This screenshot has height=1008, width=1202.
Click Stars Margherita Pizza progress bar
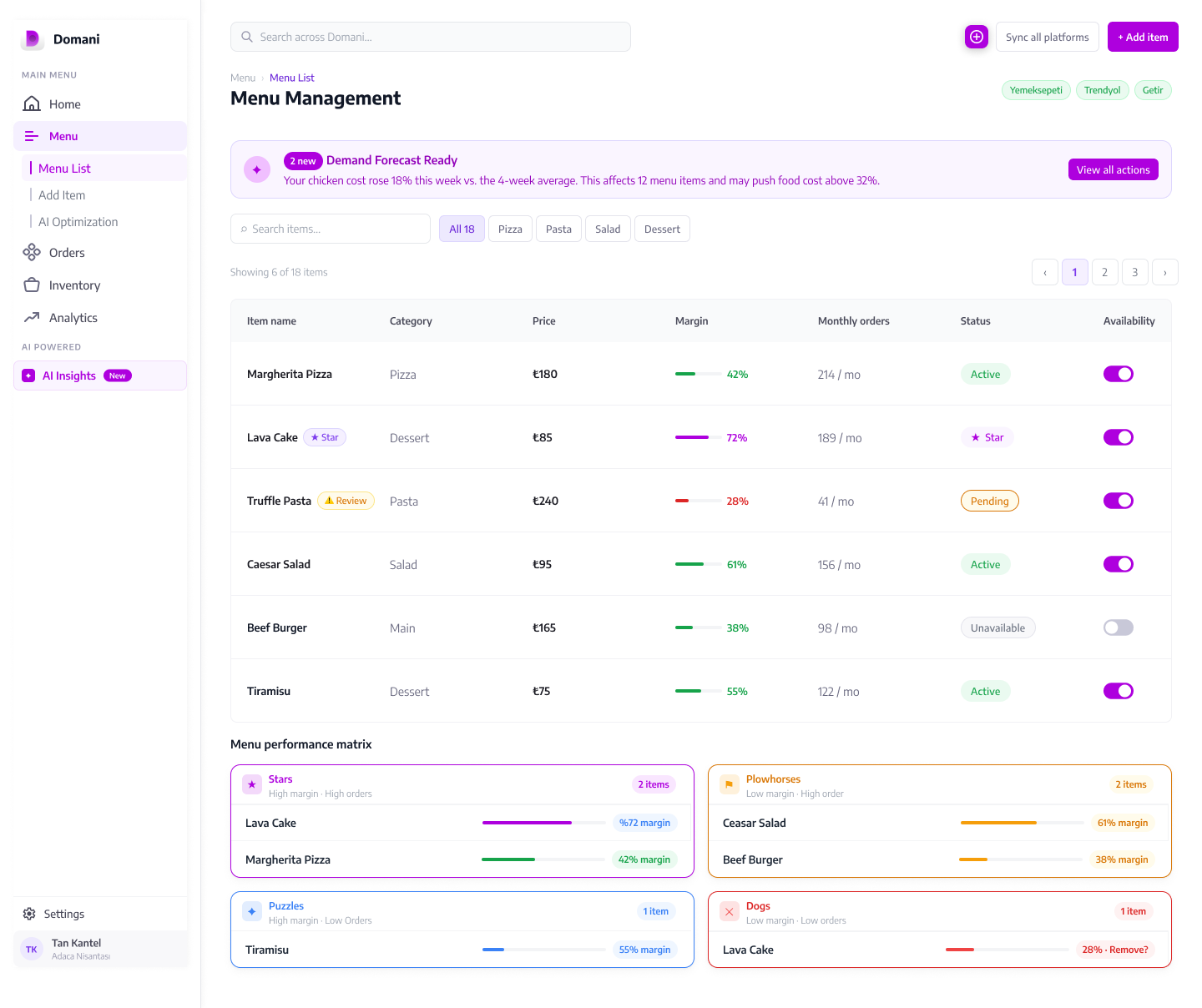tap(543, 859)
